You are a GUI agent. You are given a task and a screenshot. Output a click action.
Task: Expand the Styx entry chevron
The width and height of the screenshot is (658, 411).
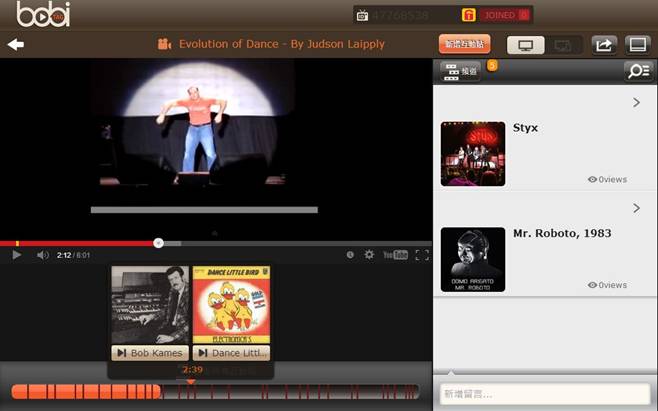636,102
